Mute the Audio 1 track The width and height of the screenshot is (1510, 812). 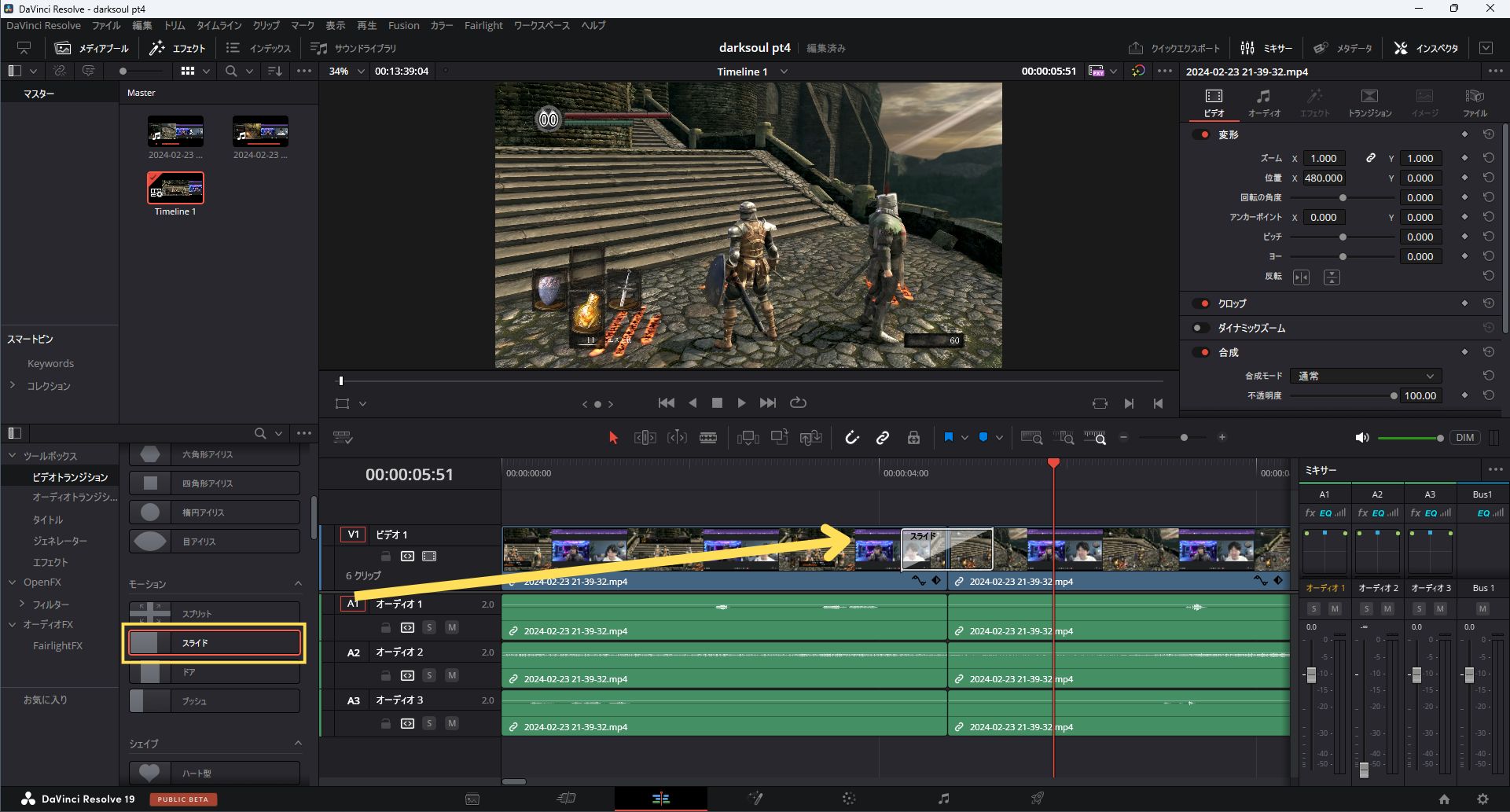pyautogui.click(x=452, y=626)
